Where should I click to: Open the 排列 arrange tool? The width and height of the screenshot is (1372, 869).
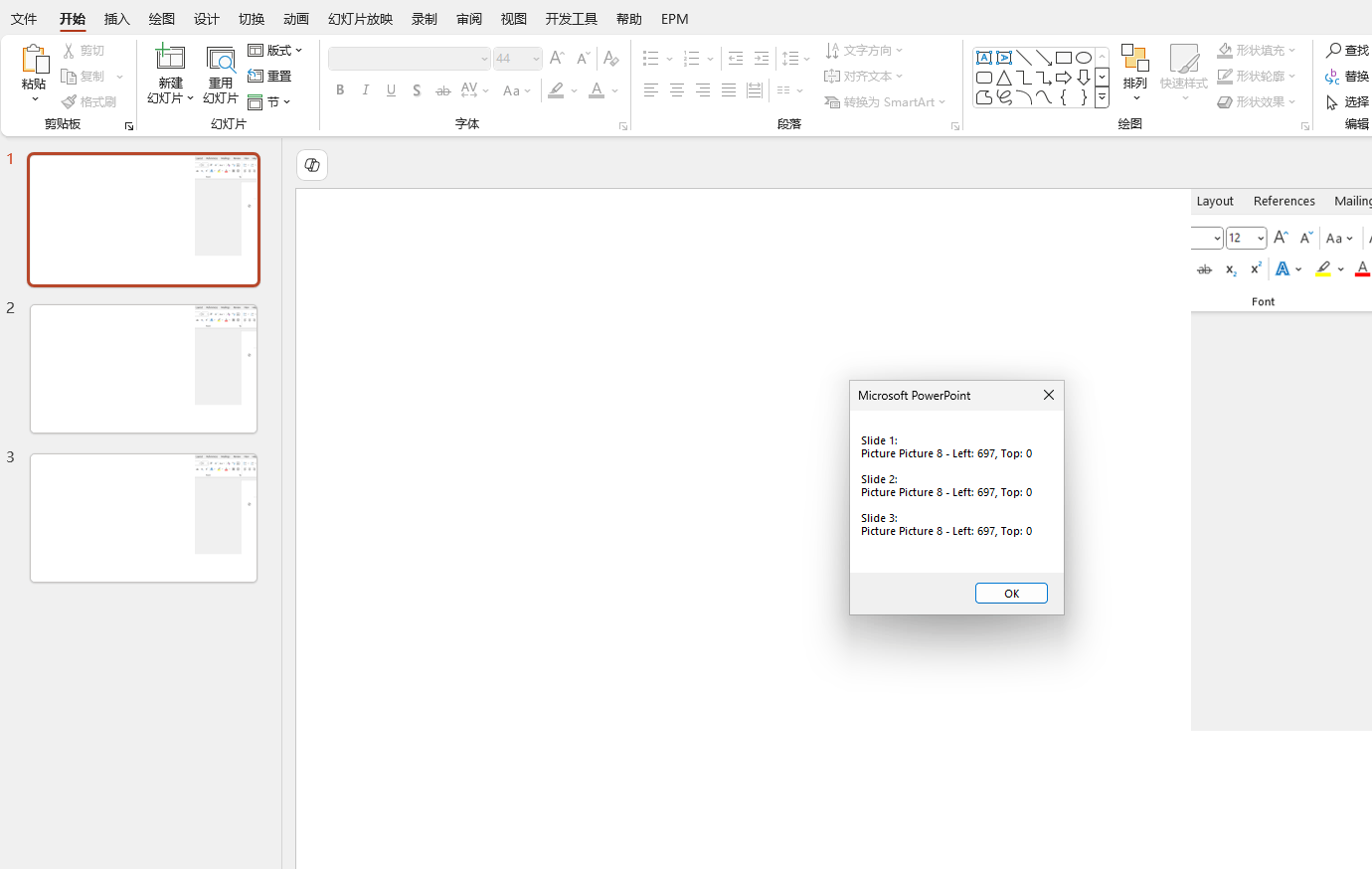(x=1135, y=72)
